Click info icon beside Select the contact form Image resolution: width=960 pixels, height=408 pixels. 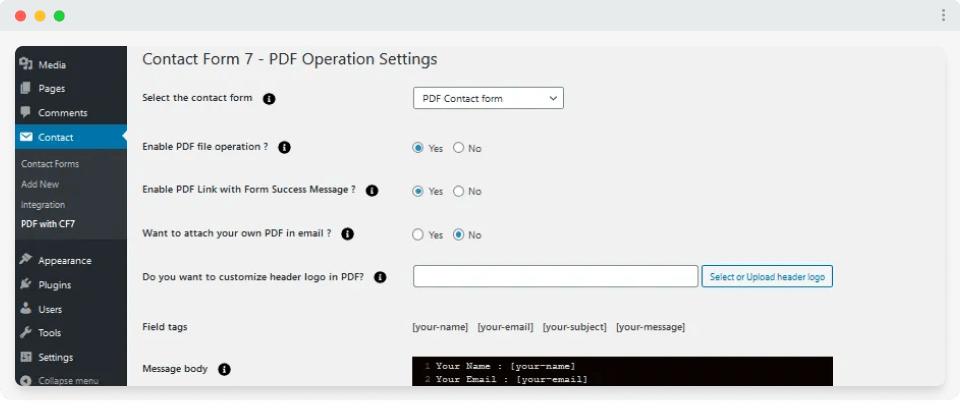click(269, 99)
